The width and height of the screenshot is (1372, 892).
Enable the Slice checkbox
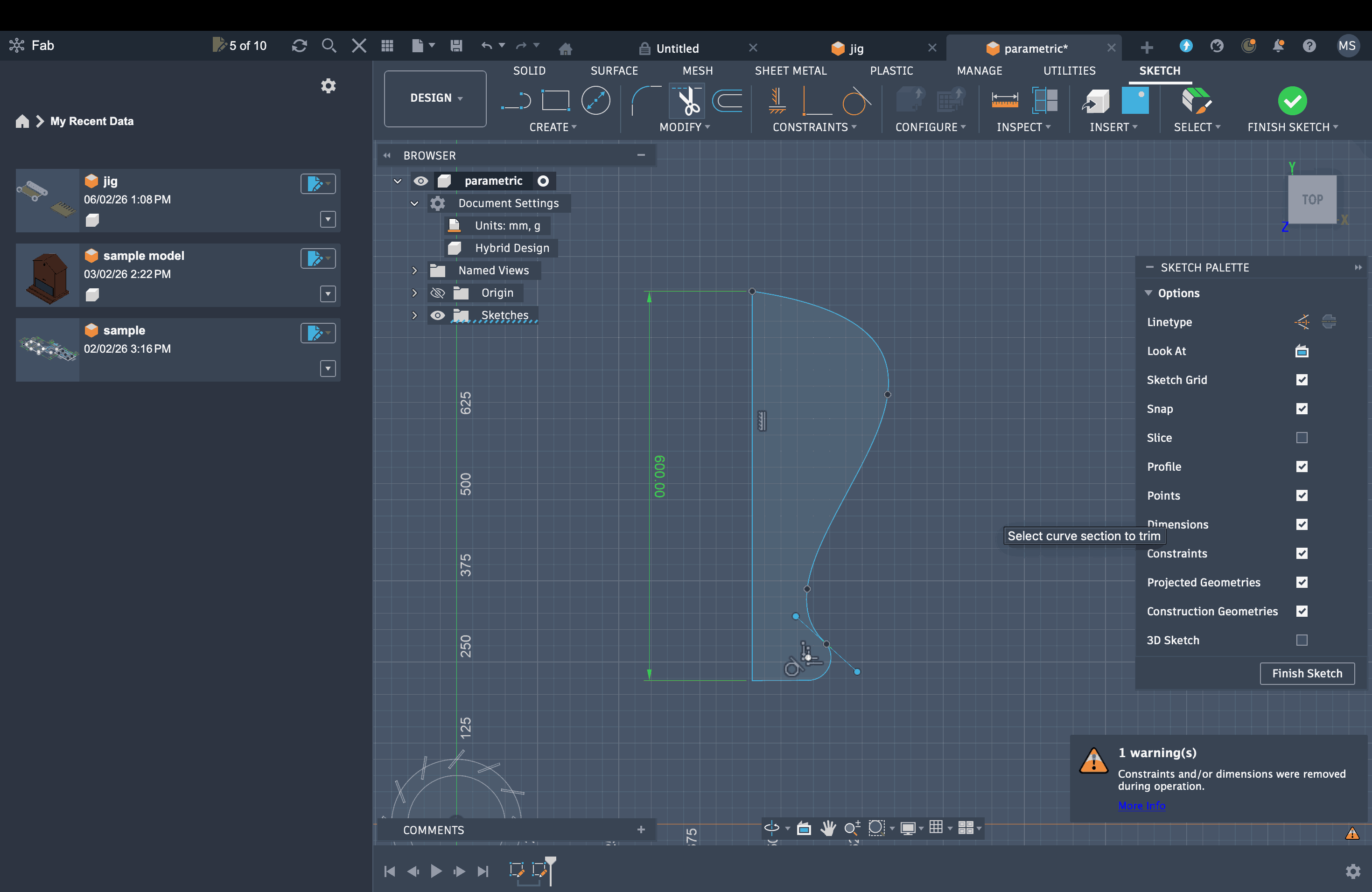1301,438
